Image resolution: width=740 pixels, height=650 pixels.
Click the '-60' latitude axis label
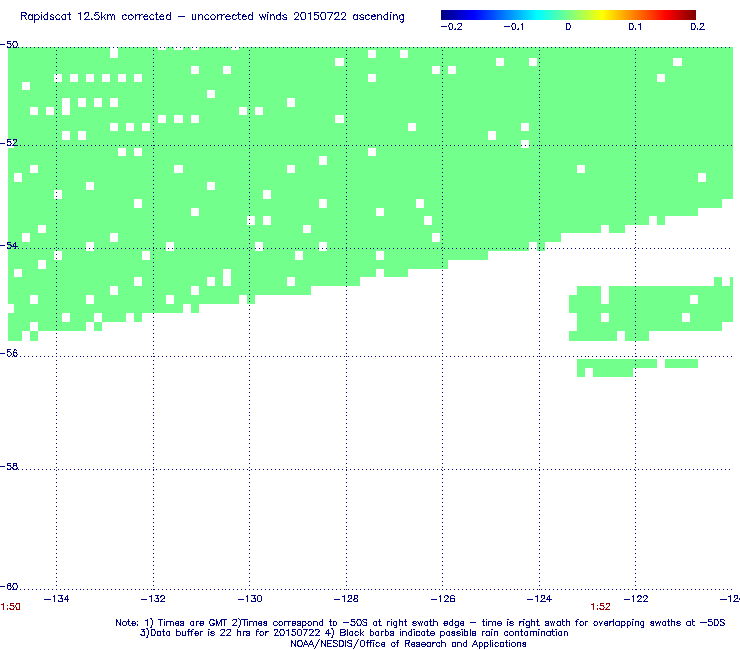[x=9, y=586]
